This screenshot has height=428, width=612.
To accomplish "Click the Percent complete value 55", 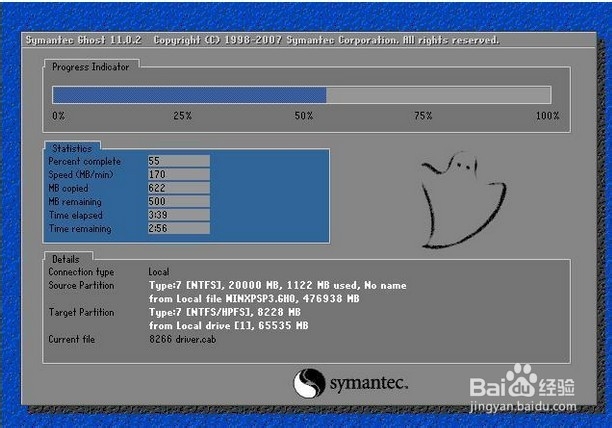I will pyautogui.click(x=178, y=161).
